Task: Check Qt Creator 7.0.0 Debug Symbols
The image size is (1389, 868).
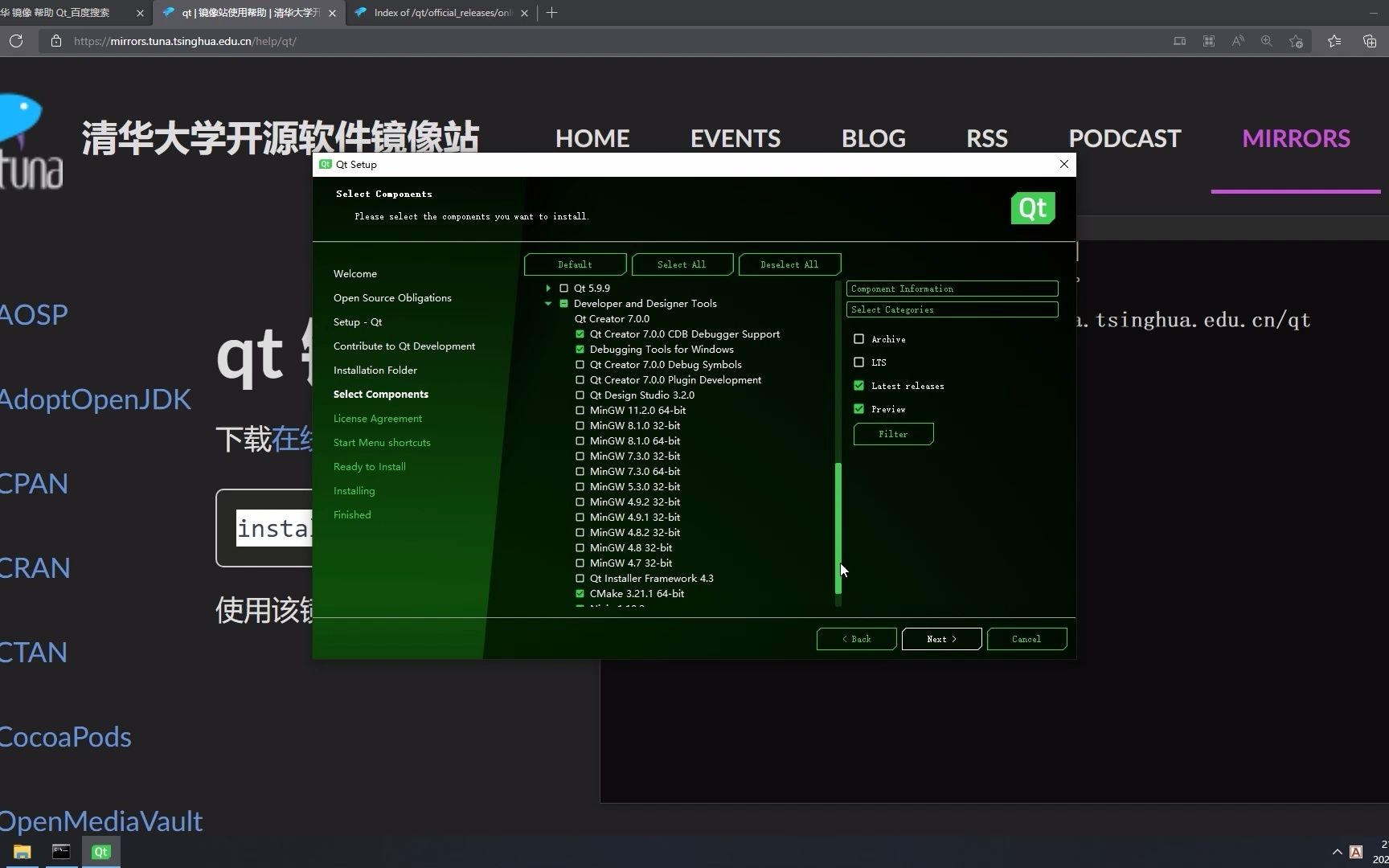Action: click(580, 364)
